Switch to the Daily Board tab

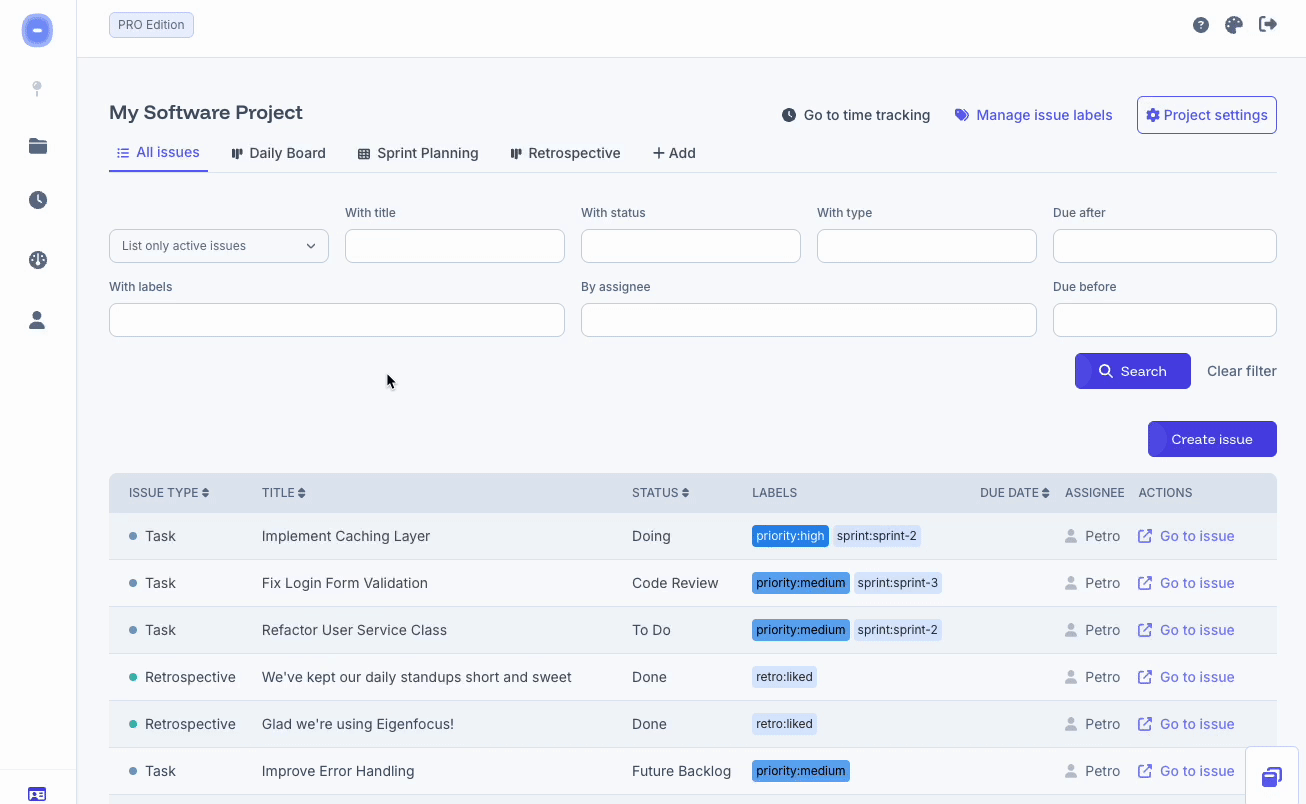(x=278, y=153)
